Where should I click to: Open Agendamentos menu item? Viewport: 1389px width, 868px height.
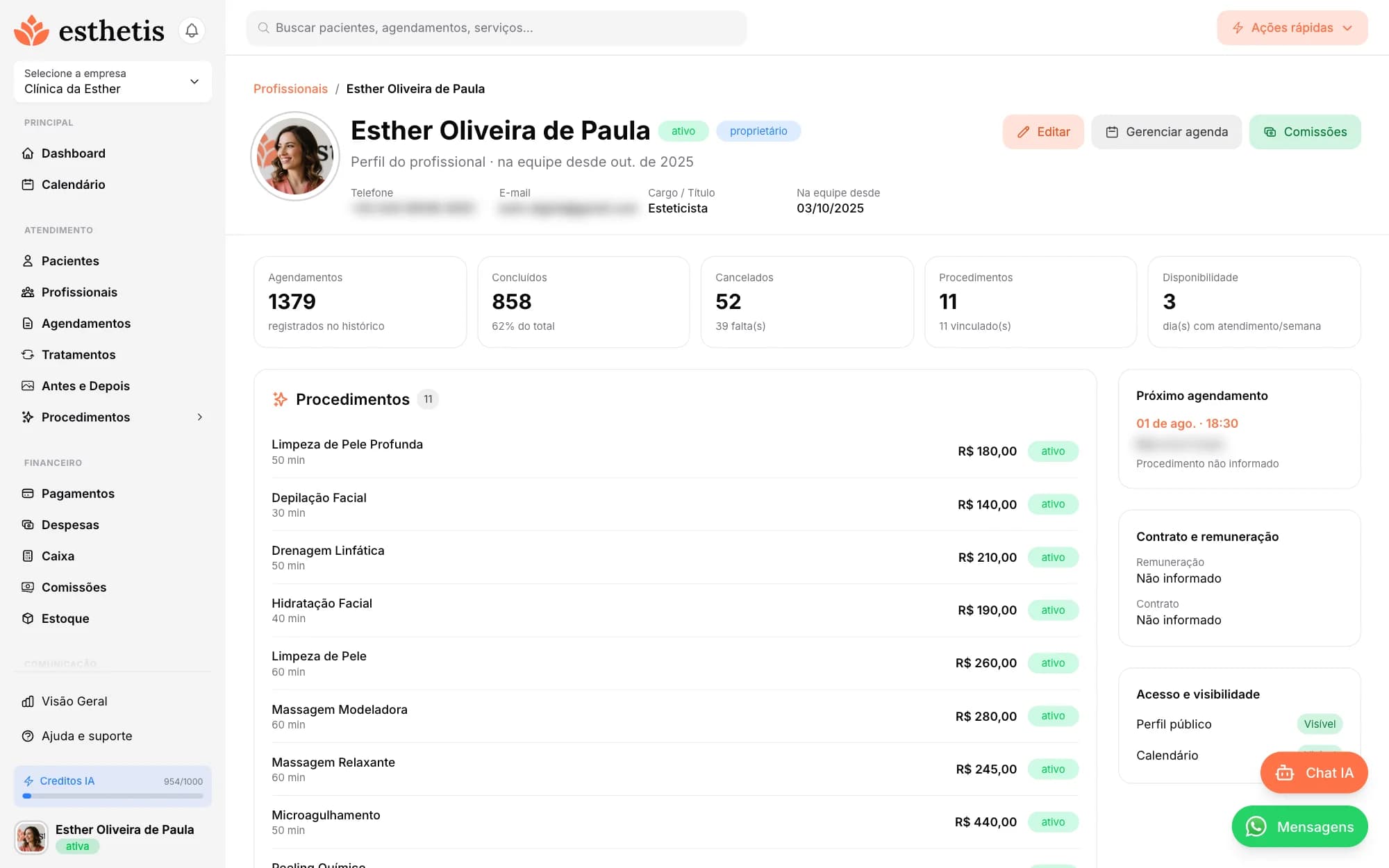[86, 324]
